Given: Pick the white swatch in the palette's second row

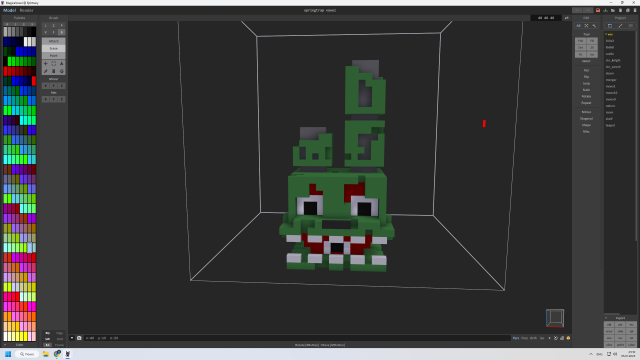Looking at the screenshot, I should (x=26, y=41).
